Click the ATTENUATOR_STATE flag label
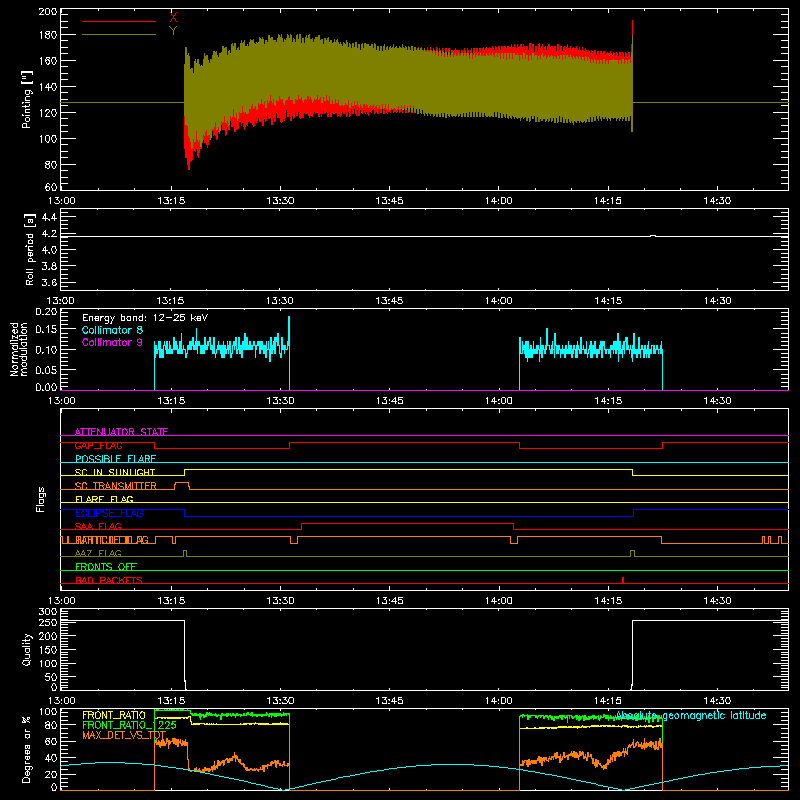800x800 pixels. 121,432
